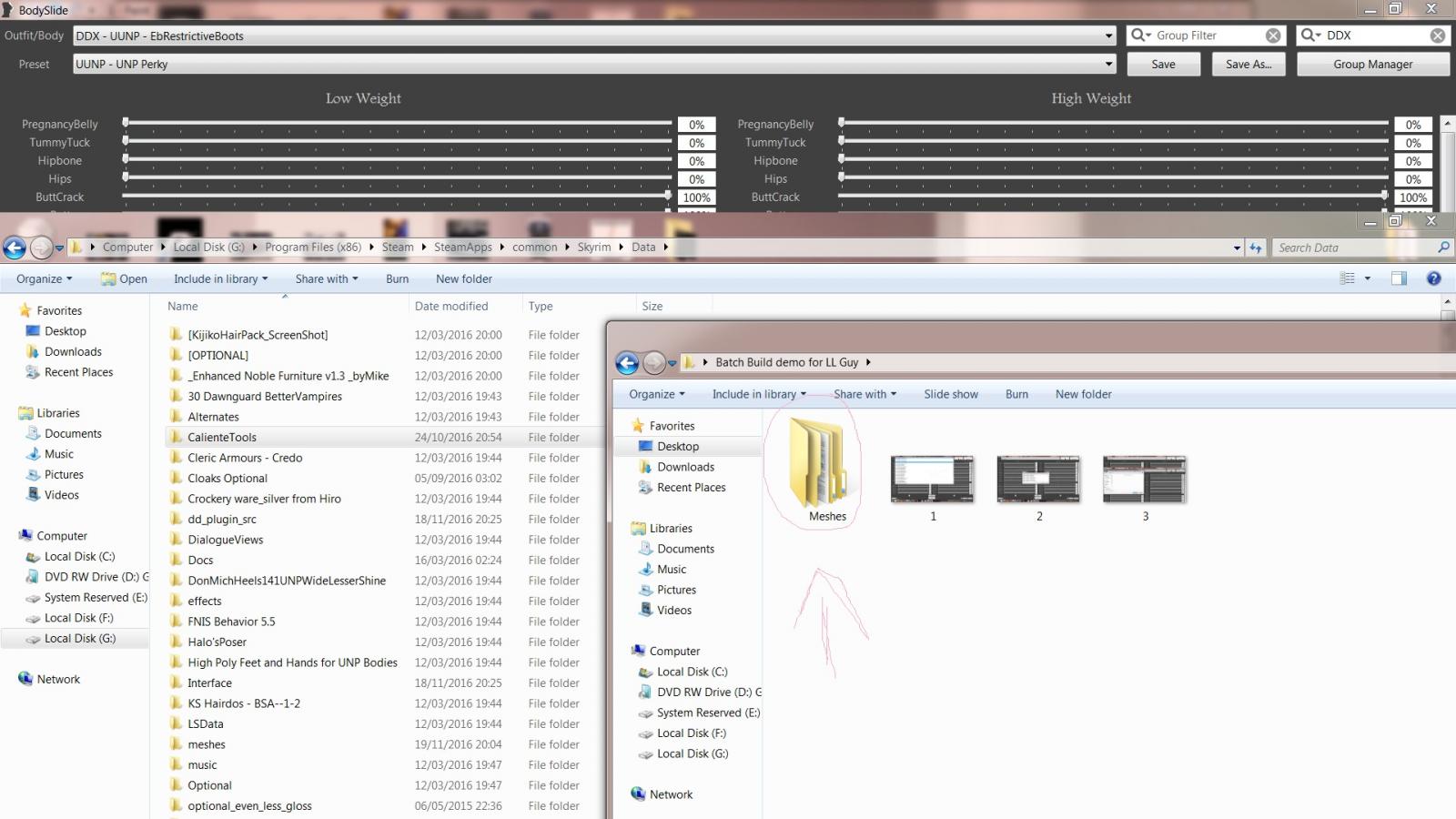Open the Group Manager
The height and width of the screenshot is (819, 1456).
tap(1372, 64)
